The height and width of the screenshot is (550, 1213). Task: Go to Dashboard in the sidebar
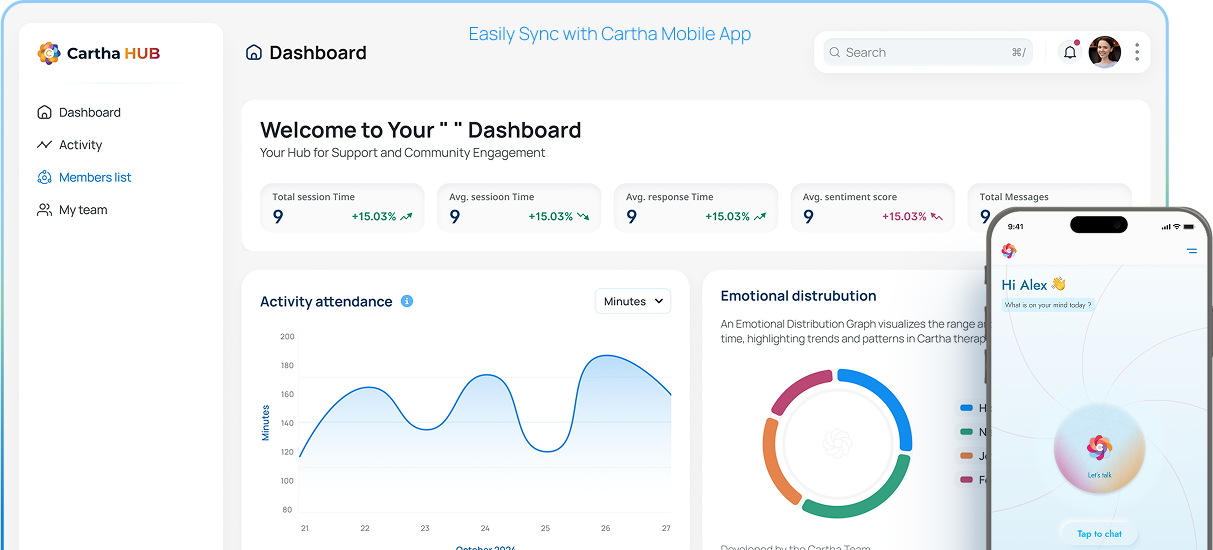pos(89,112)
